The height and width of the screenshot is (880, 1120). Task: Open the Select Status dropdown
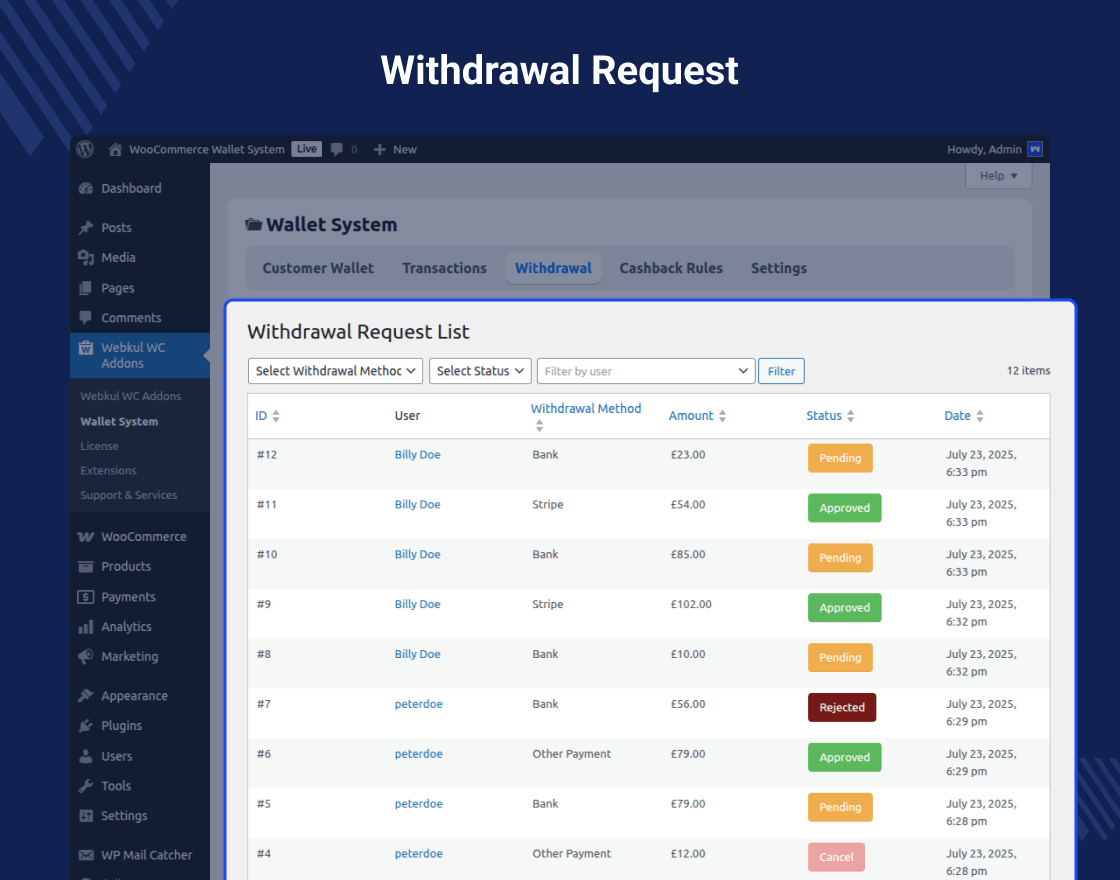pyautogui.click(x=480, y=371)
